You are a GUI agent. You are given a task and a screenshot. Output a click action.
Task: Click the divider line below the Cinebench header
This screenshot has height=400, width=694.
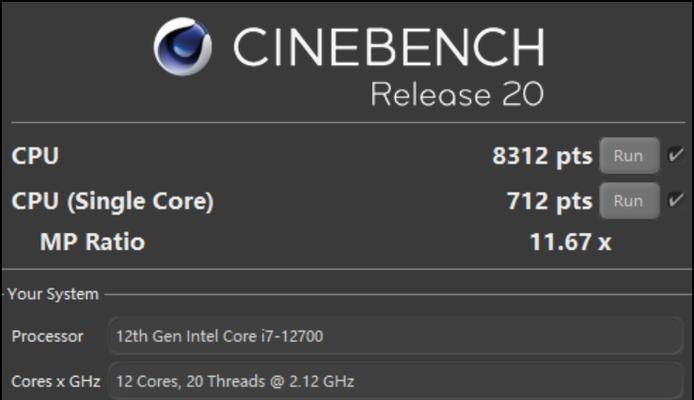tap(348, 122)
